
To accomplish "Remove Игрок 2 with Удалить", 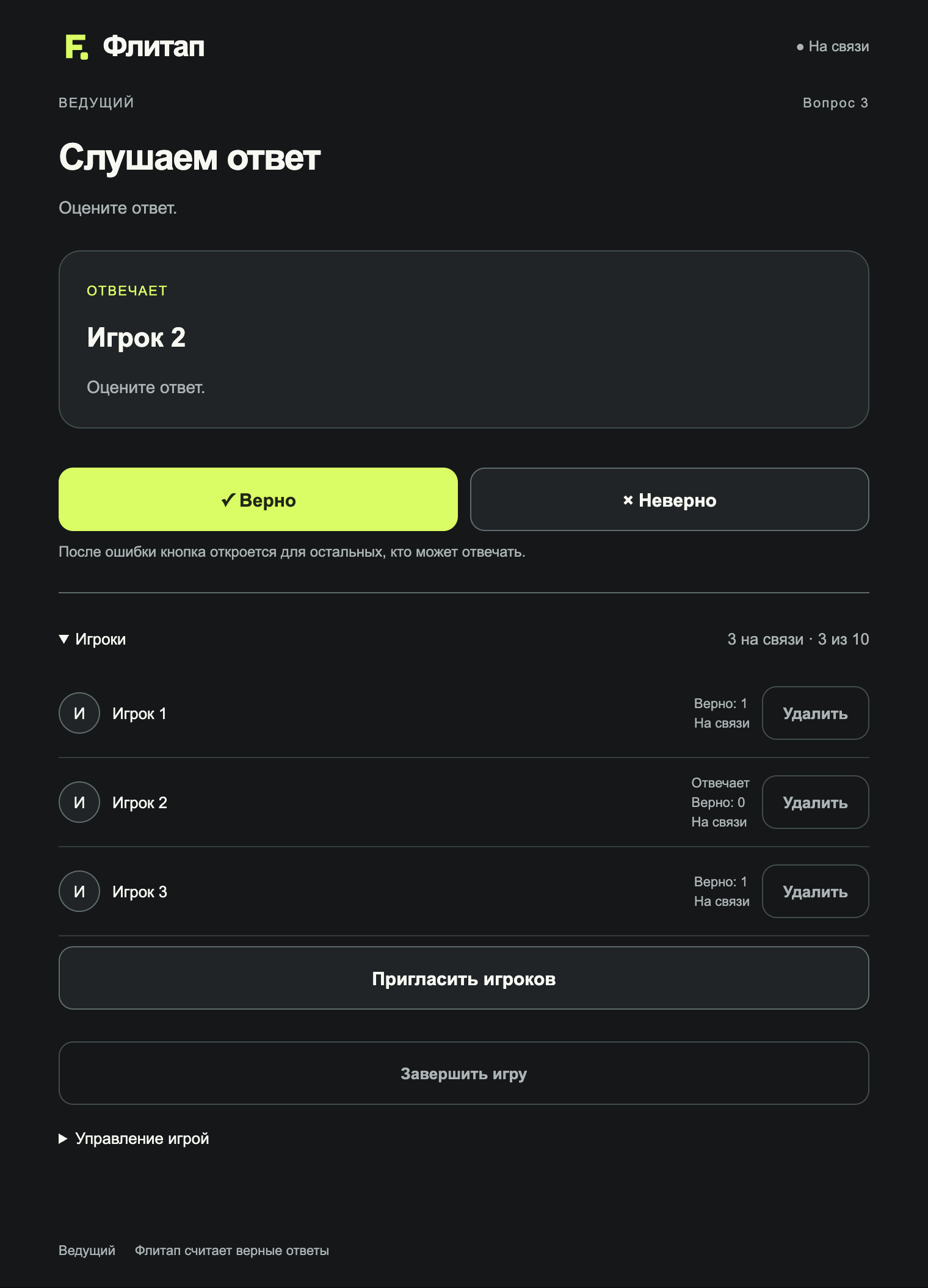I will pos(816,802).
